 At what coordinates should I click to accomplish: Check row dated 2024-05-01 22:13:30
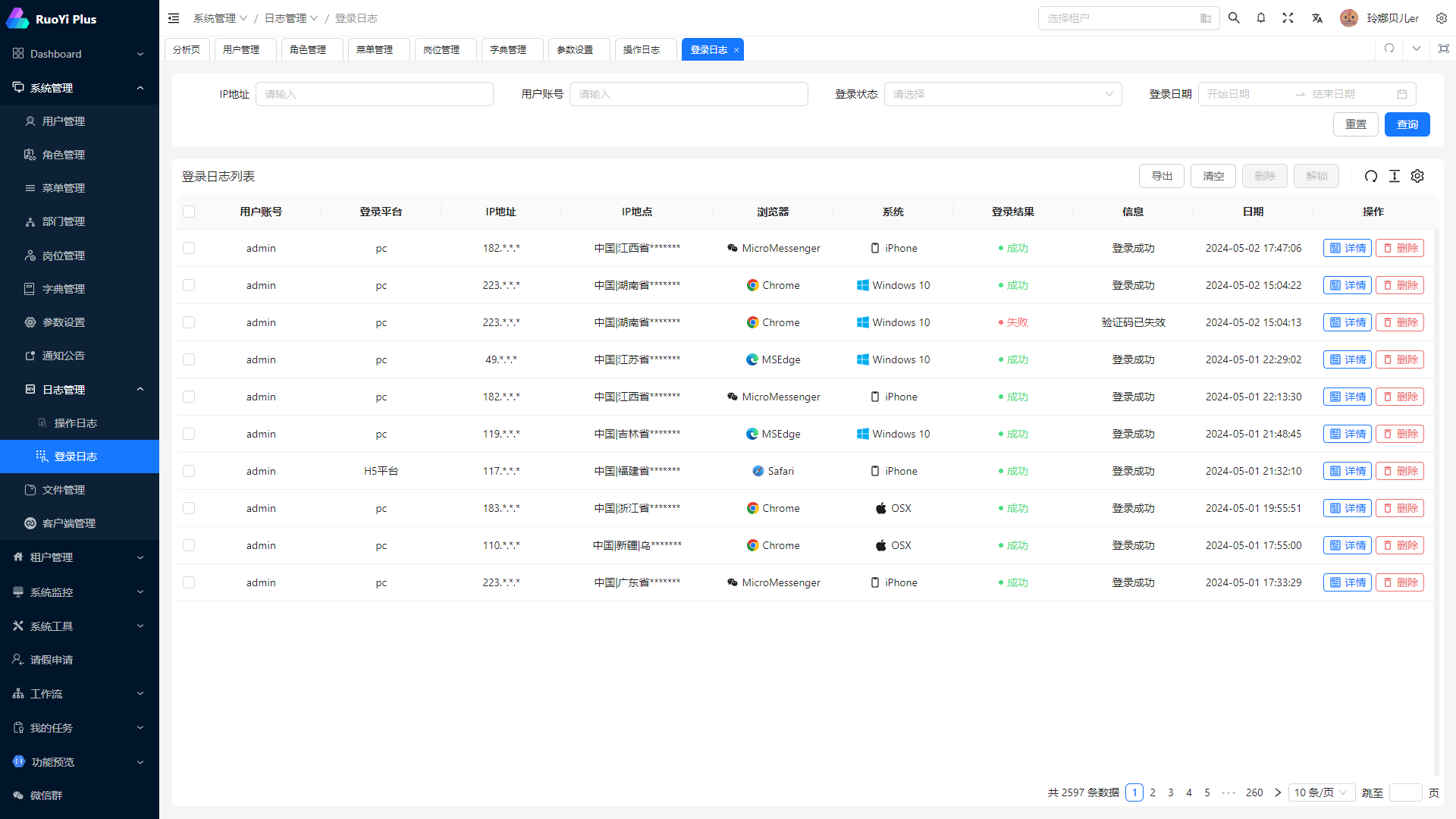pos(189,397)
